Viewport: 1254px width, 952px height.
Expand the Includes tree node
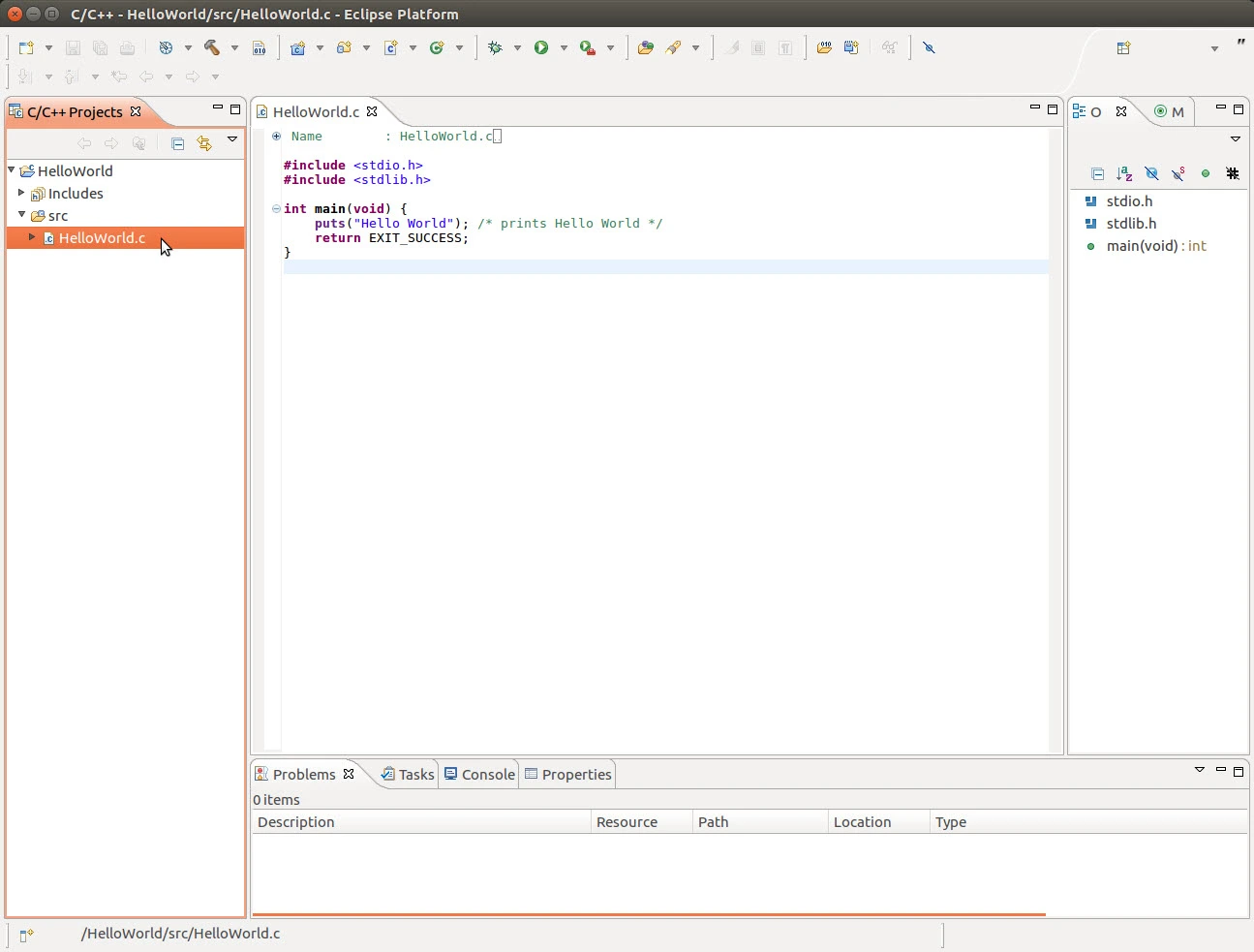pos(21,193)
